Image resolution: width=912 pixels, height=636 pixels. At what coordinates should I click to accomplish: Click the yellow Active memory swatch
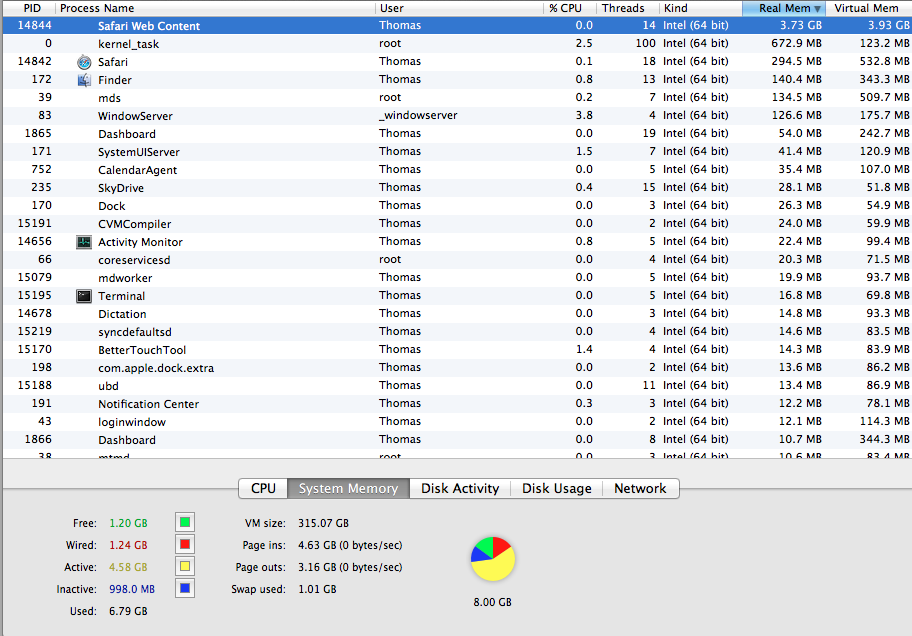point(185,566)
